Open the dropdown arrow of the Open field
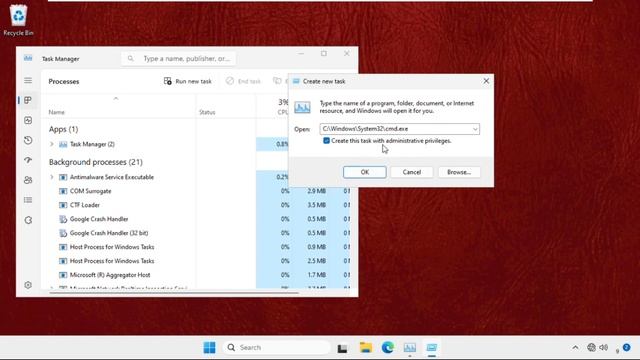This screenshot has height=360, width=640. (x=475, y=129)
